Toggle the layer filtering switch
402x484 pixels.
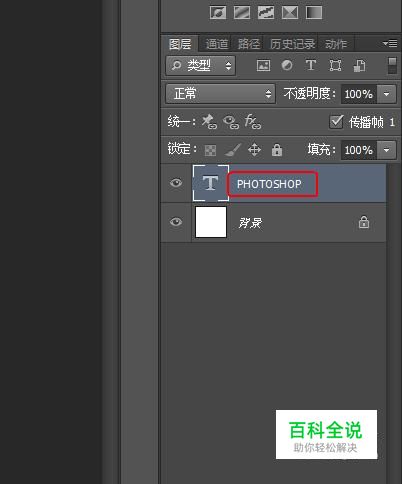392,65
